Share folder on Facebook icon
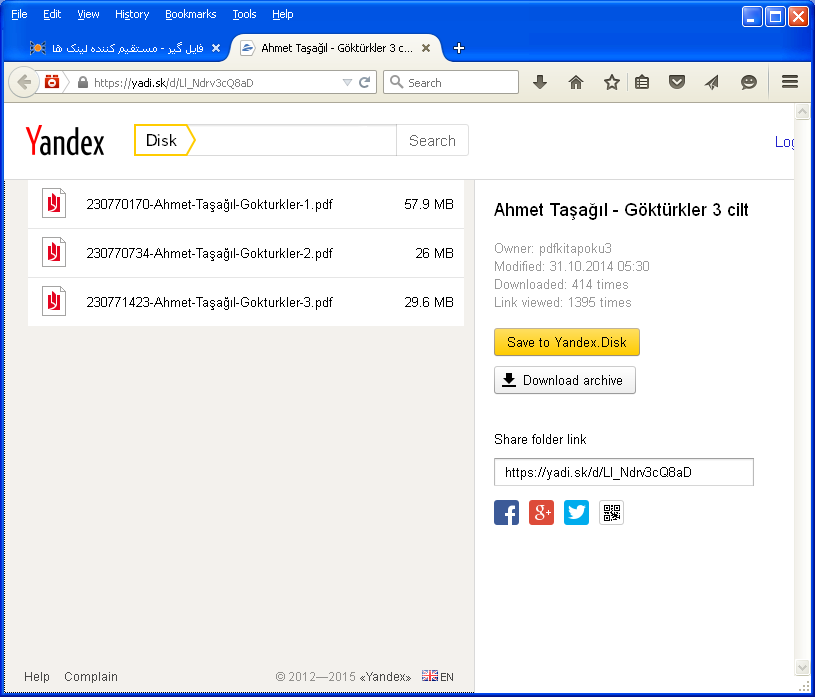The width and height of the screenshot is (815, 697). coord(506,512)
